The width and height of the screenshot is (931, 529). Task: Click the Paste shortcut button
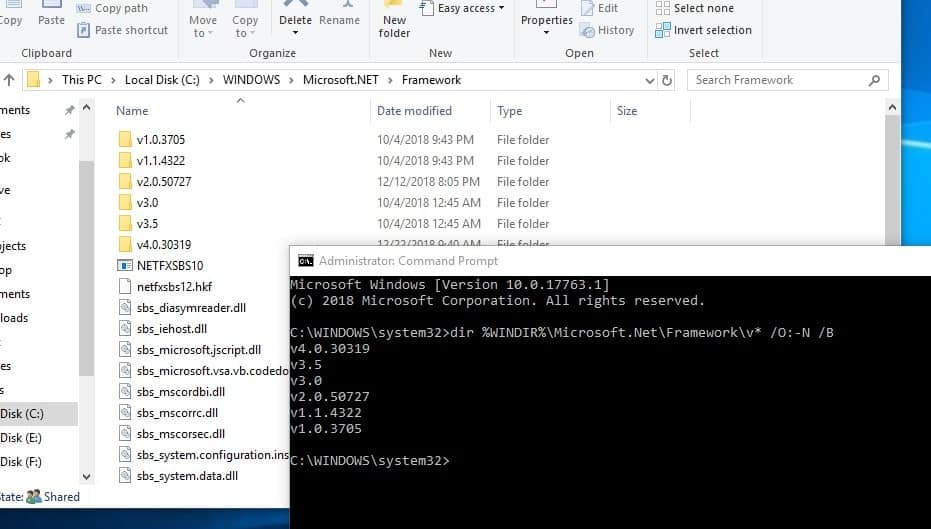tap(131, 30)
